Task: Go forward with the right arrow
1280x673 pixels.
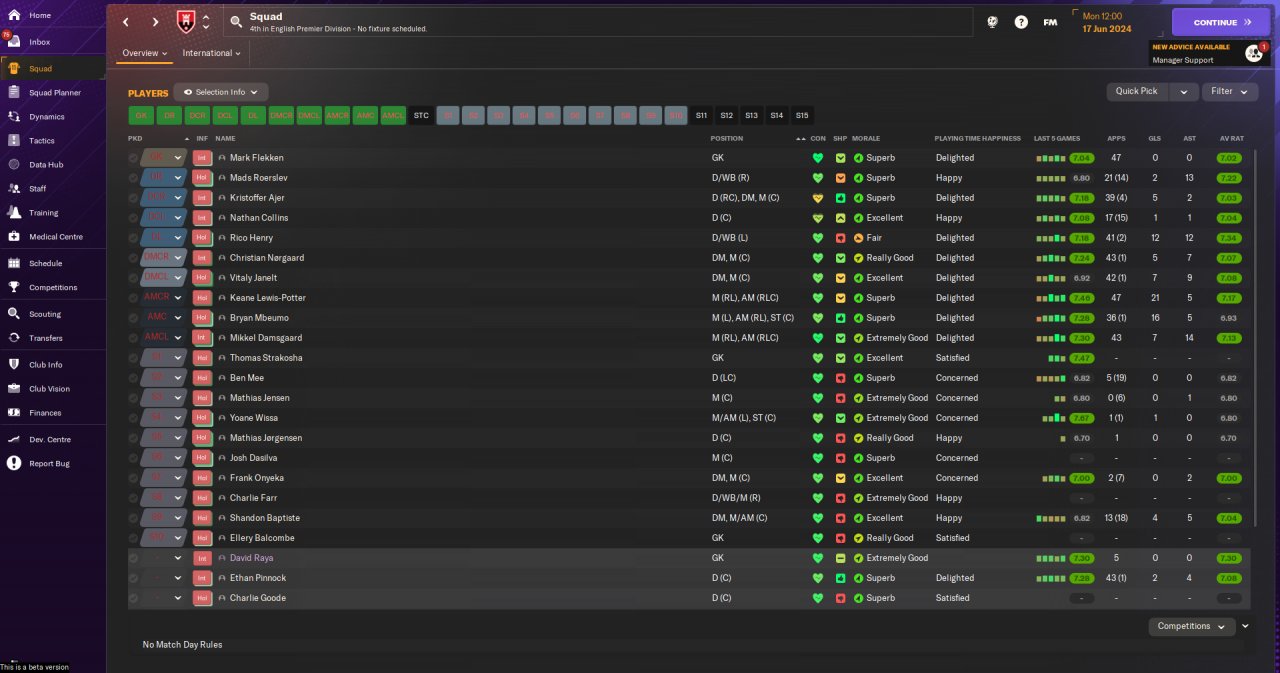Action: click(155, 22)
